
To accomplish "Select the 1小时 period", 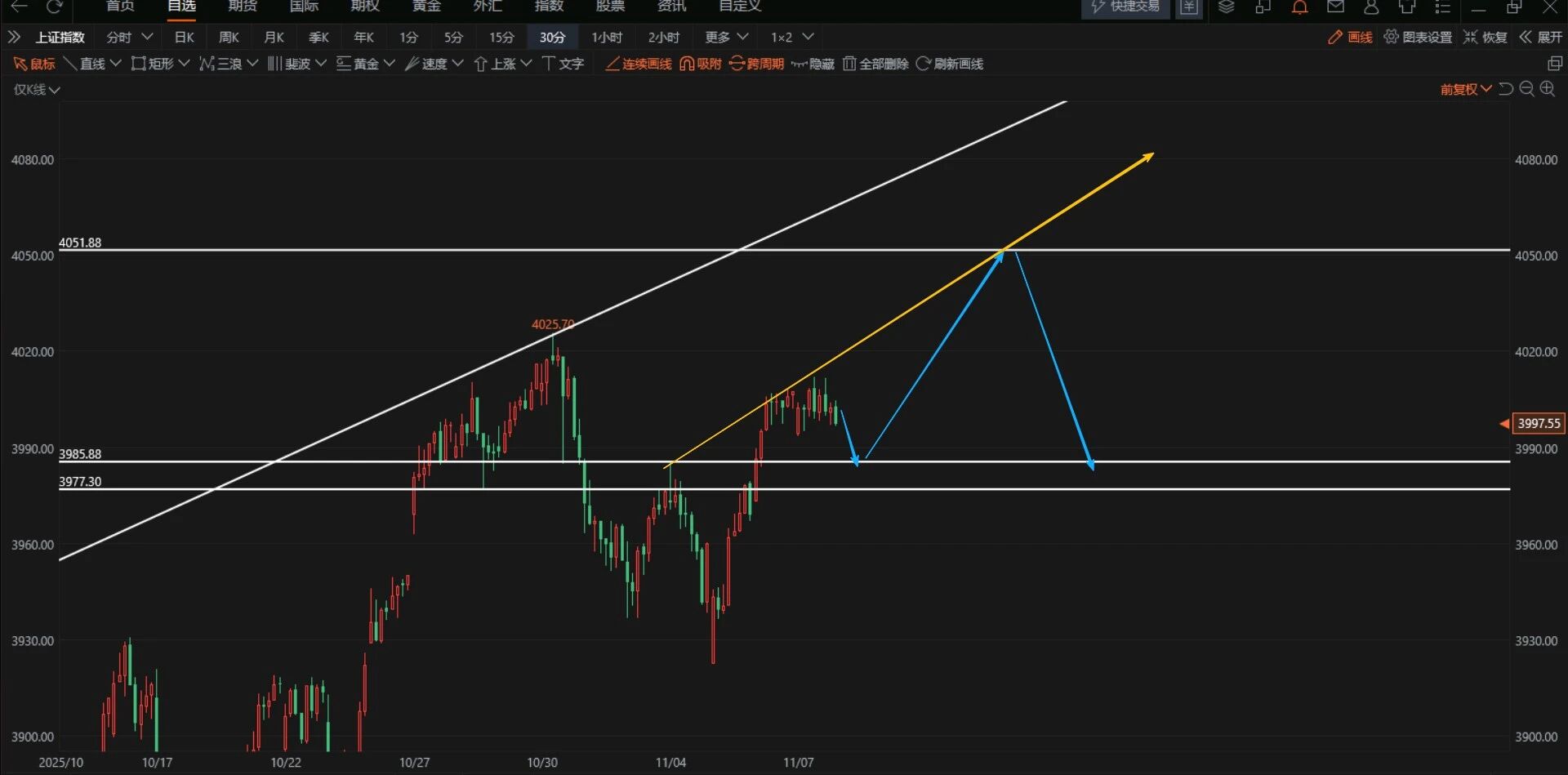I will (x=607, y=37).
